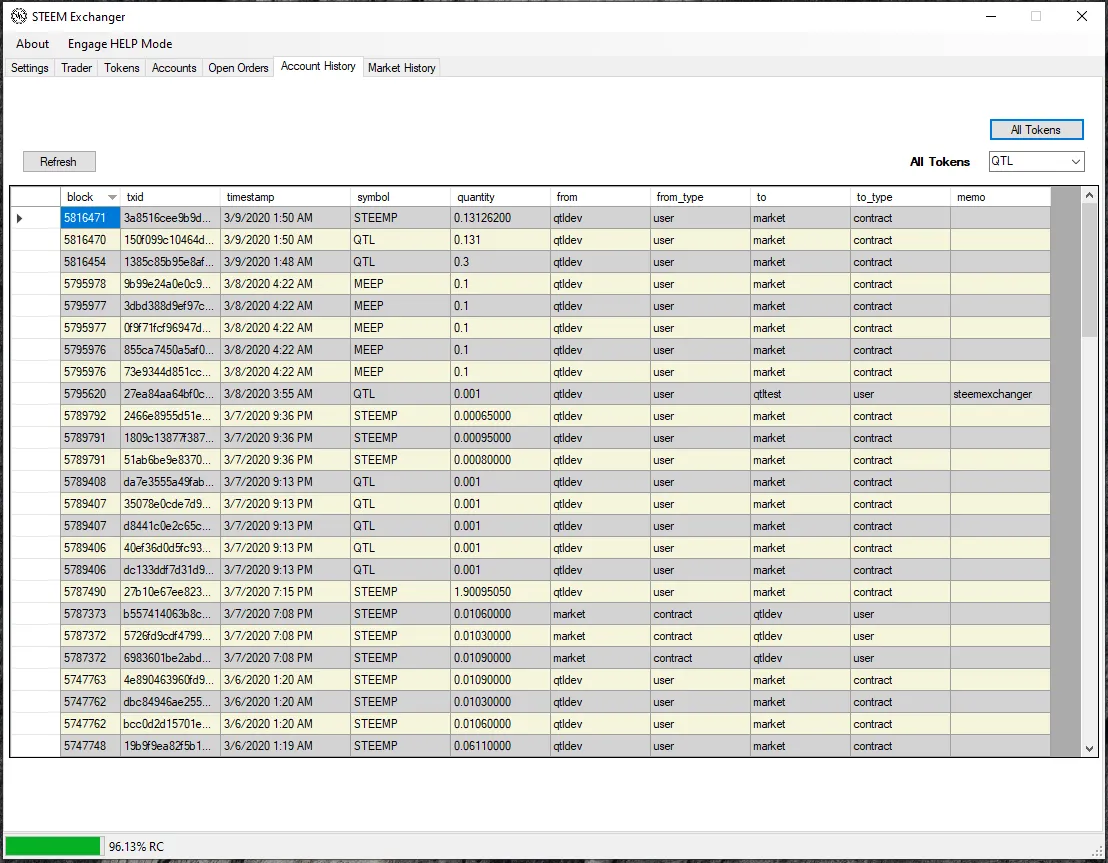The image size is (1108, 863).
Task: Select txid cell b557414063b8c...
Action: pos(170,614)
